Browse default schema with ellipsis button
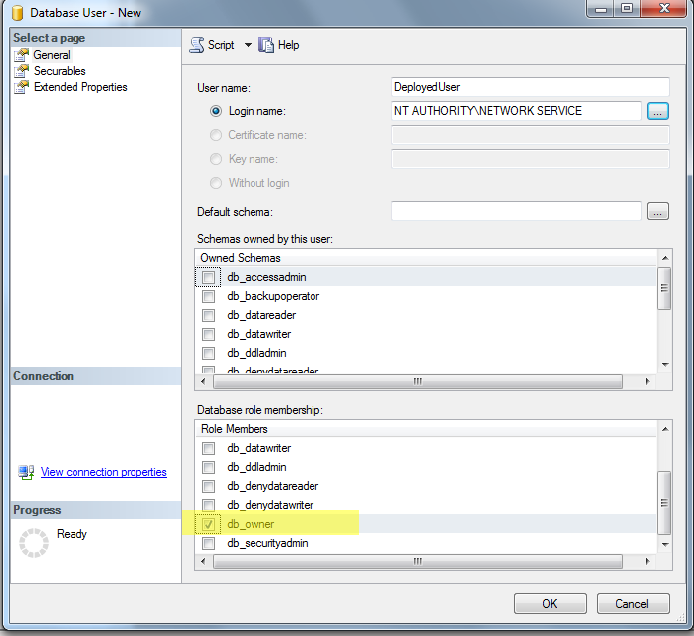The image size is (694, 636). click(x=658, y=211)
